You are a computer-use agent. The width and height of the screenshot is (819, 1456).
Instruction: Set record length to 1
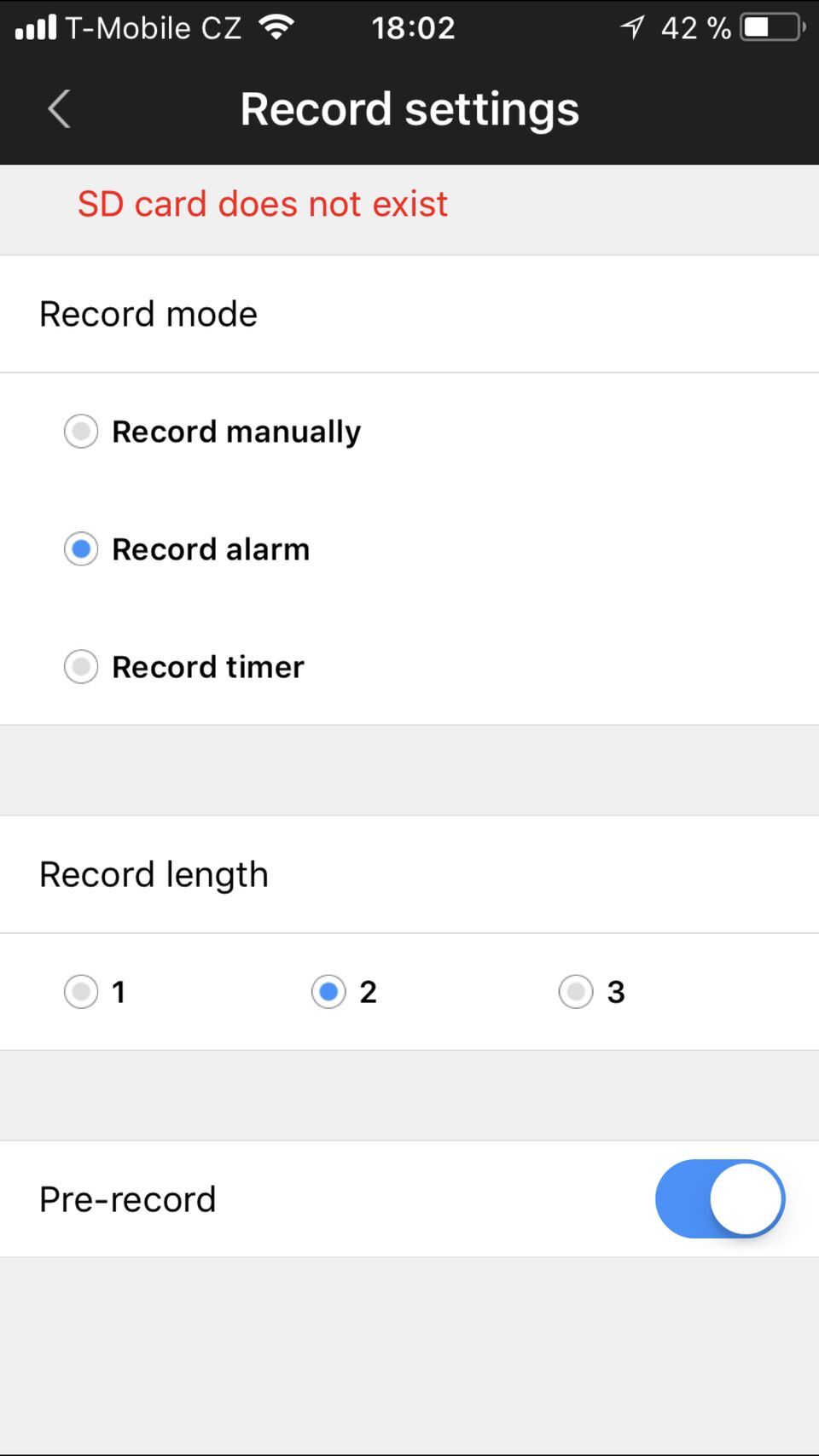tap(81, 992)
